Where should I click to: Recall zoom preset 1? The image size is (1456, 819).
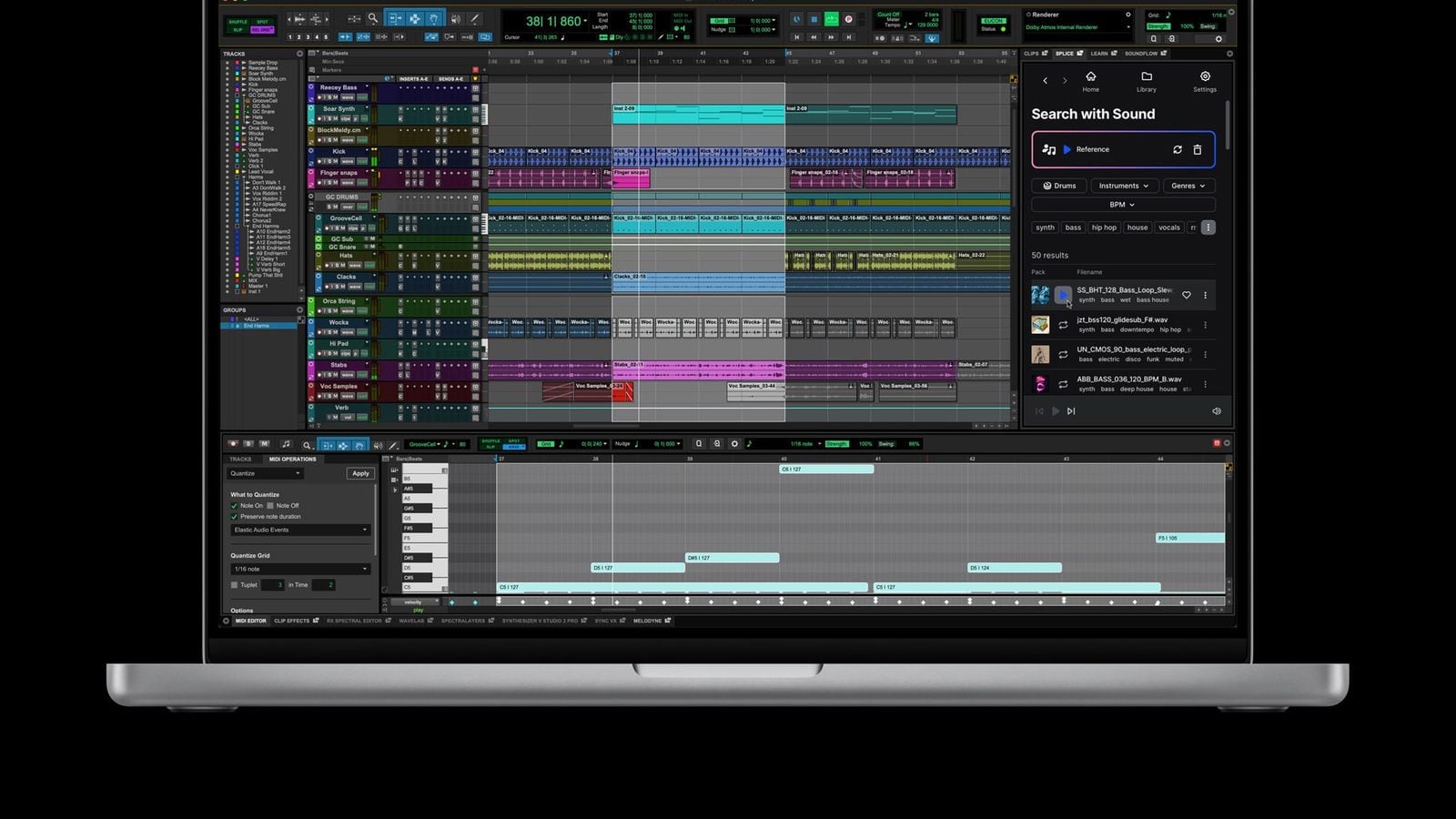coord(290,37)
